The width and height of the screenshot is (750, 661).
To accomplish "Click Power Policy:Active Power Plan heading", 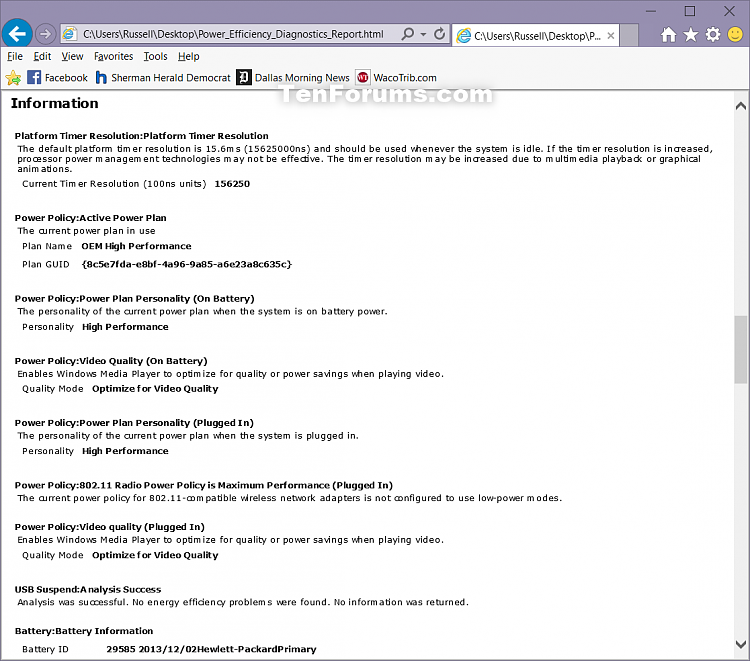I will [x=90, y=218].
